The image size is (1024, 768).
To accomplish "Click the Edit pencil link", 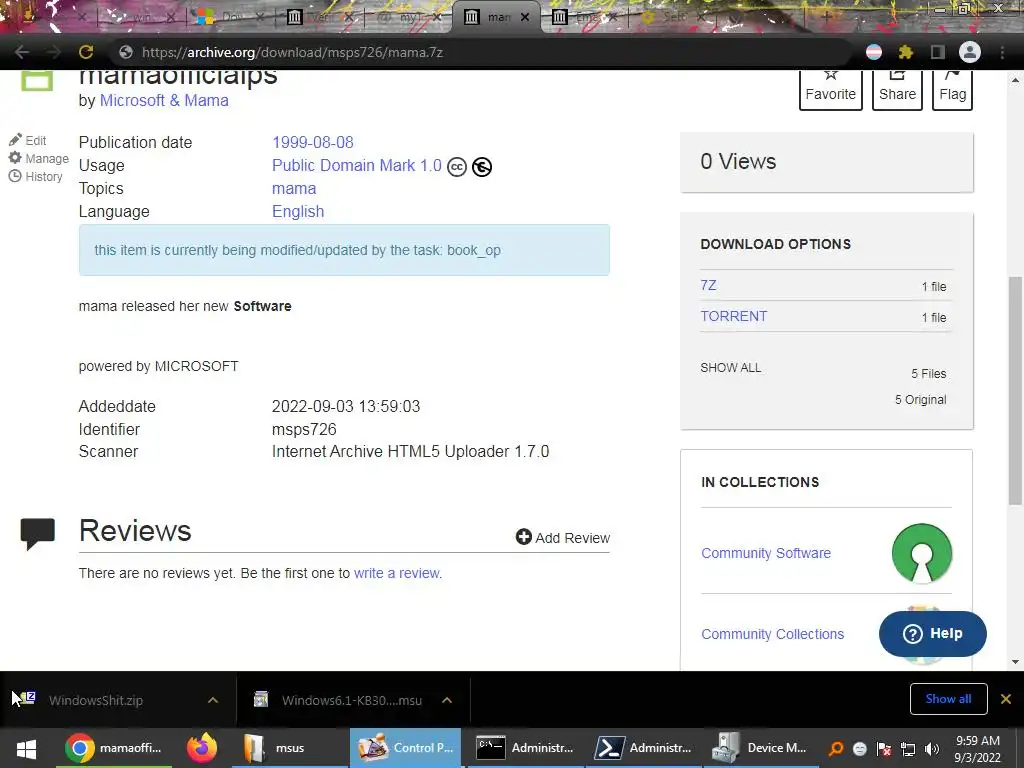I will pos(27,140).
